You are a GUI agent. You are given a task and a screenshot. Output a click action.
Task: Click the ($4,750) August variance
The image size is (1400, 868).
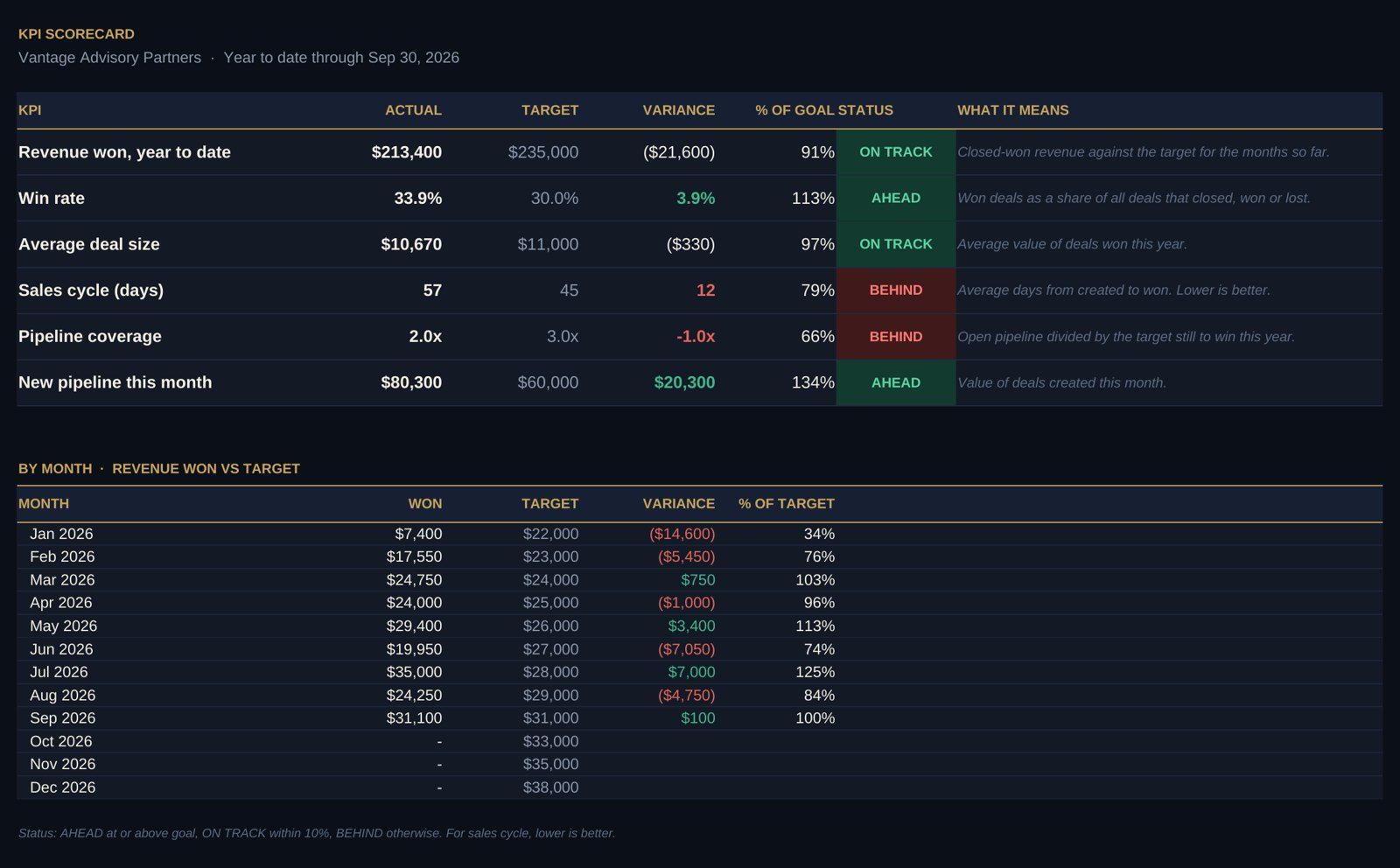[x=686, y=696]
